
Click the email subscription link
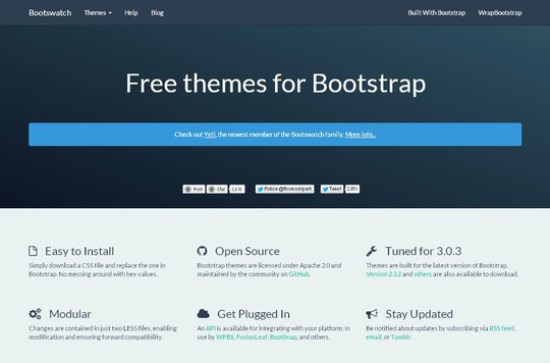click(x=374, y=337)
